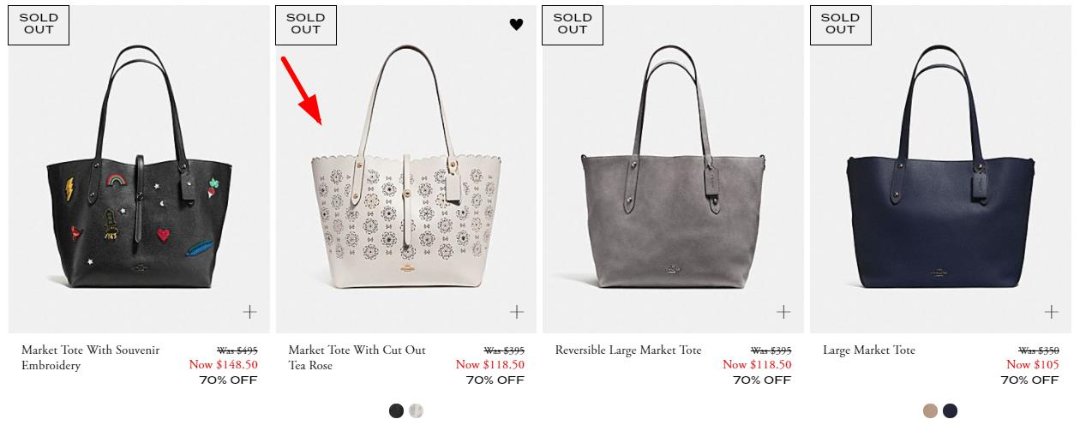Screen dimensions: 1080x437
Task: Click Sold Out badge on Souvenir Embroidery tote
Action: [39, 24]
